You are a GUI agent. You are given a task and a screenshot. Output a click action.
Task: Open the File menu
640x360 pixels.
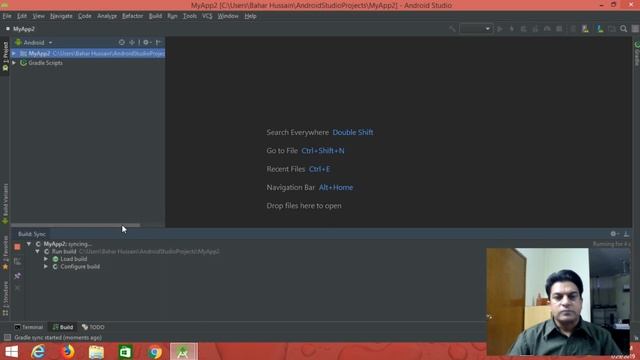(x=7, y=16)
